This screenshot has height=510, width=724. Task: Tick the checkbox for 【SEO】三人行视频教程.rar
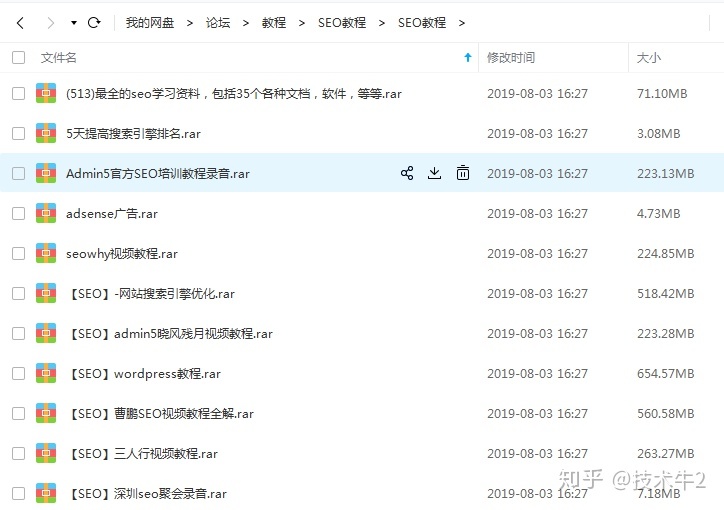point(18,453)
